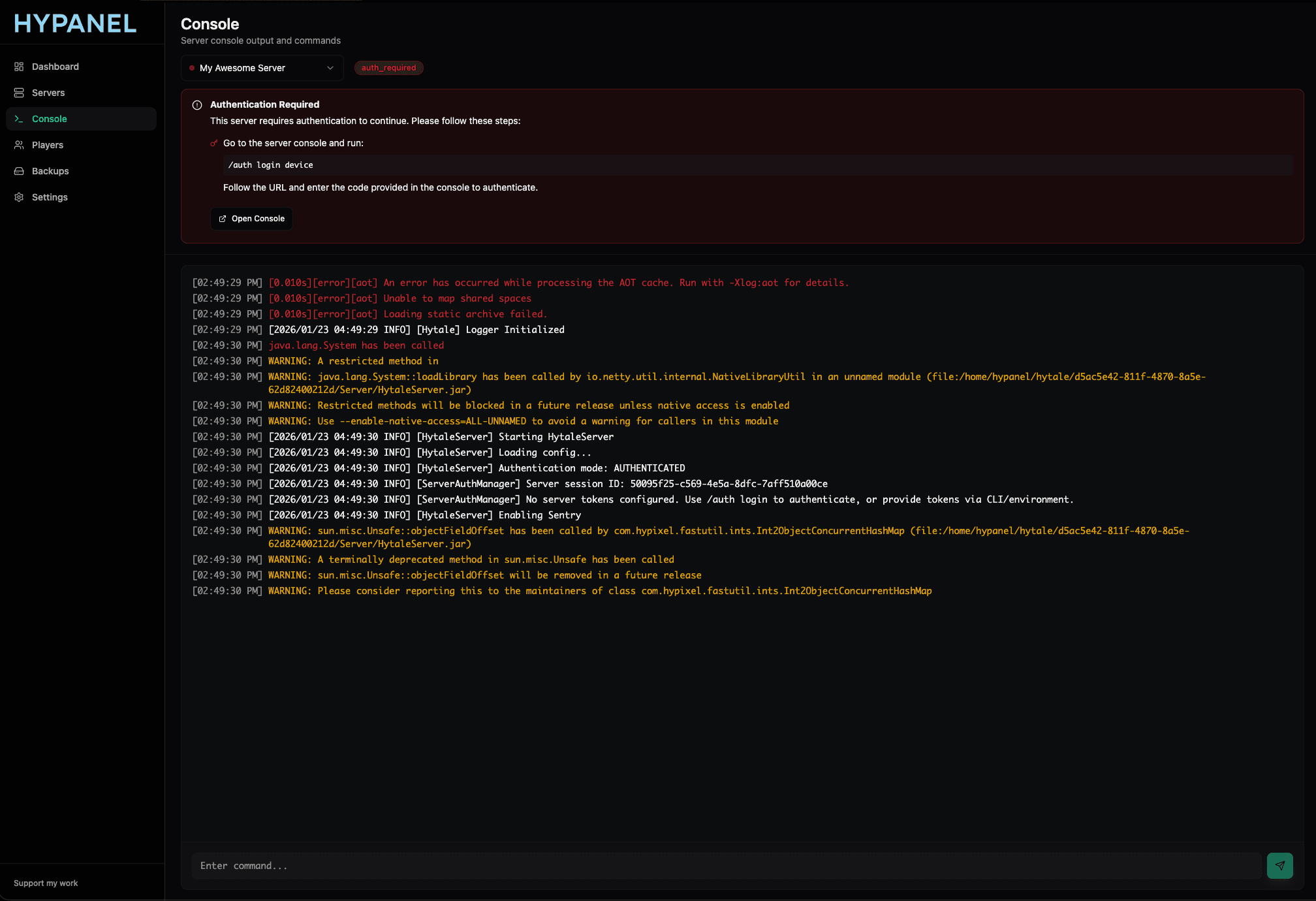Screen dimensions: 1316x901
Task: Select the /auth login device command snippet
Action: point(270,165)
